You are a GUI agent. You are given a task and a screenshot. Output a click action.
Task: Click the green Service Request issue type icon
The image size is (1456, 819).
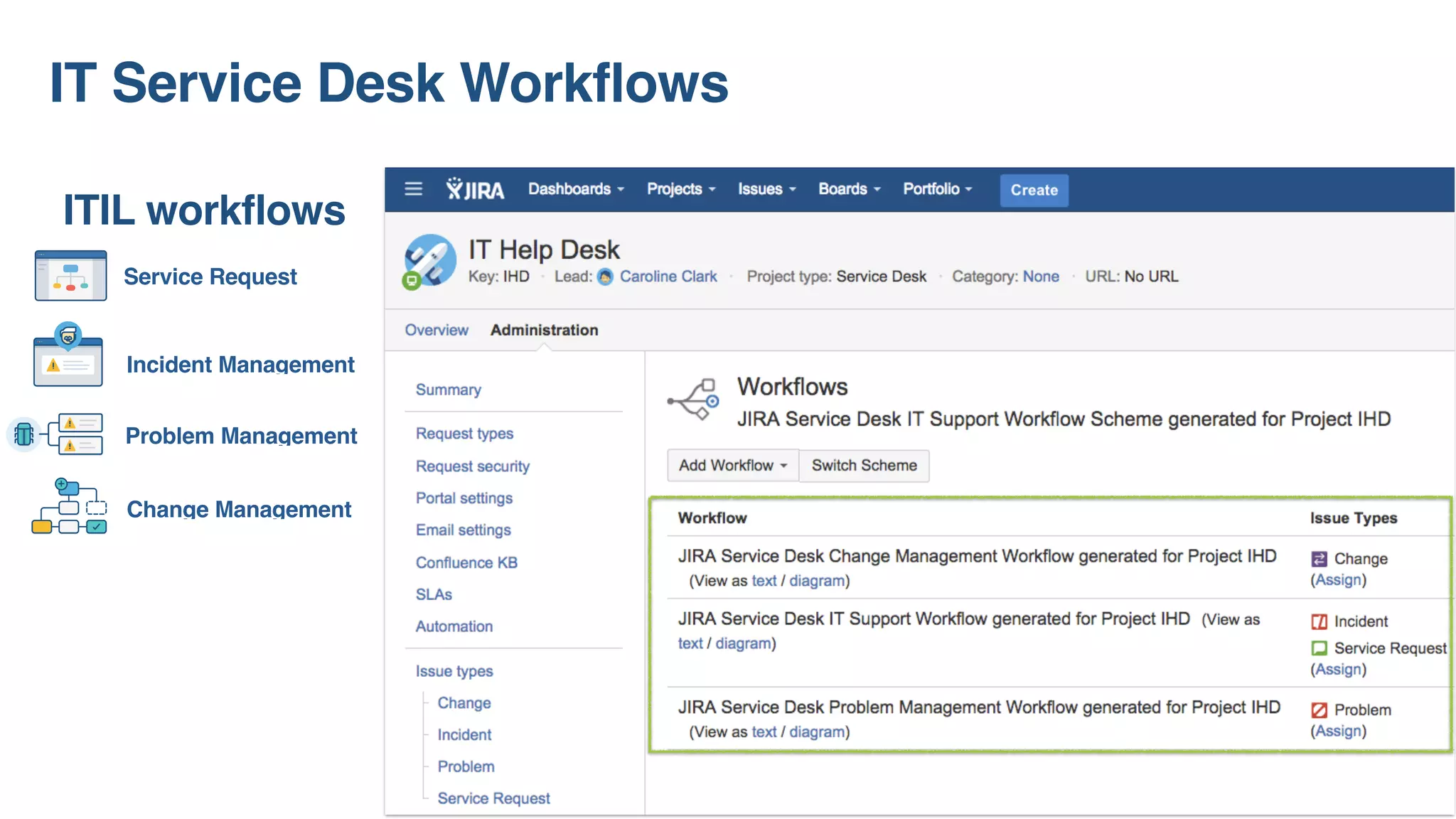coord(1319,648)
